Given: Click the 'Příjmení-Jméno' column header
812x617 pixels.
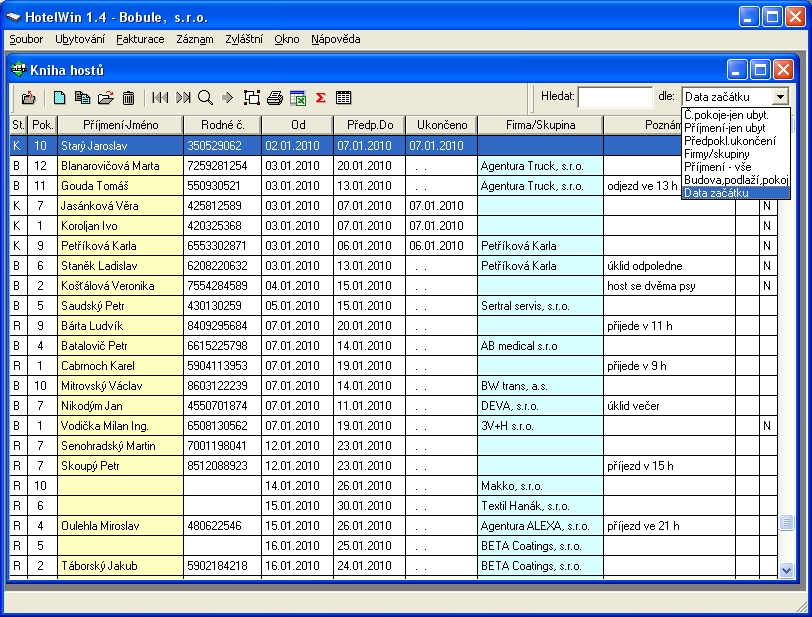Looking at the screenshot, I should pyautogui.click(x=120, y=125).
